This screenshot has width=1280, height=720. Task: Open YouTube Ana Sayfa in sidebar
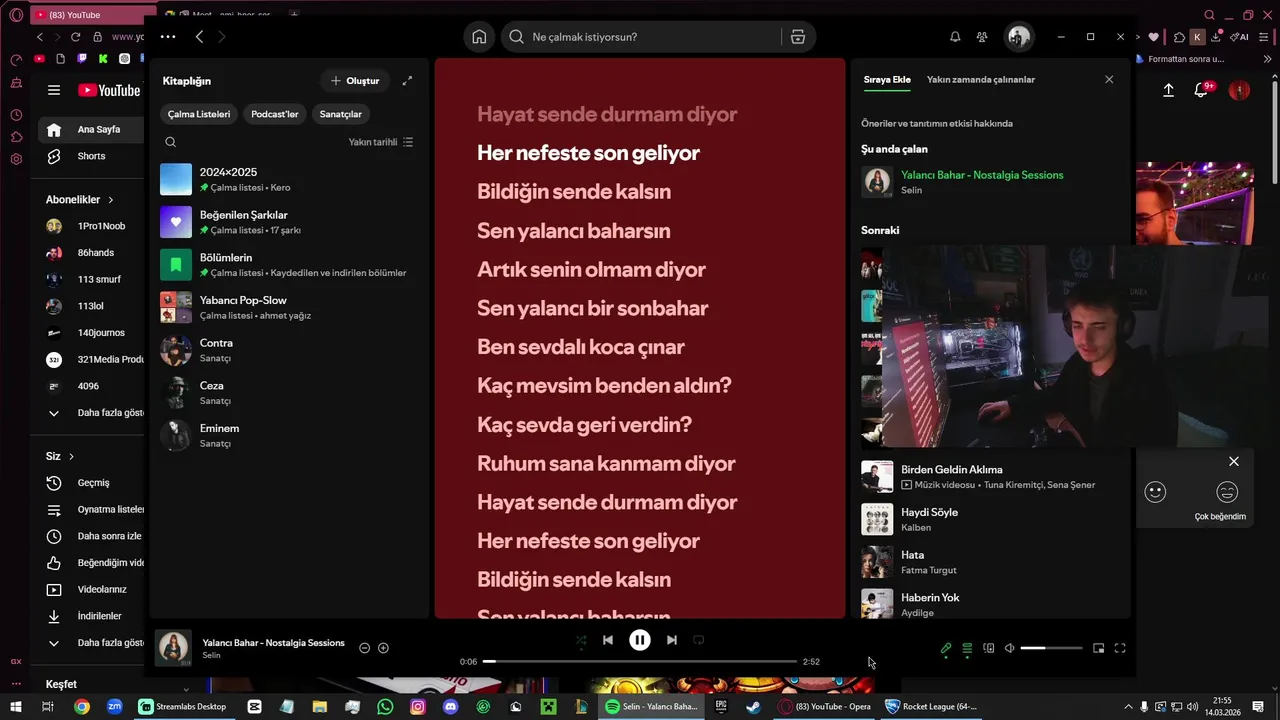pos(92,130)
